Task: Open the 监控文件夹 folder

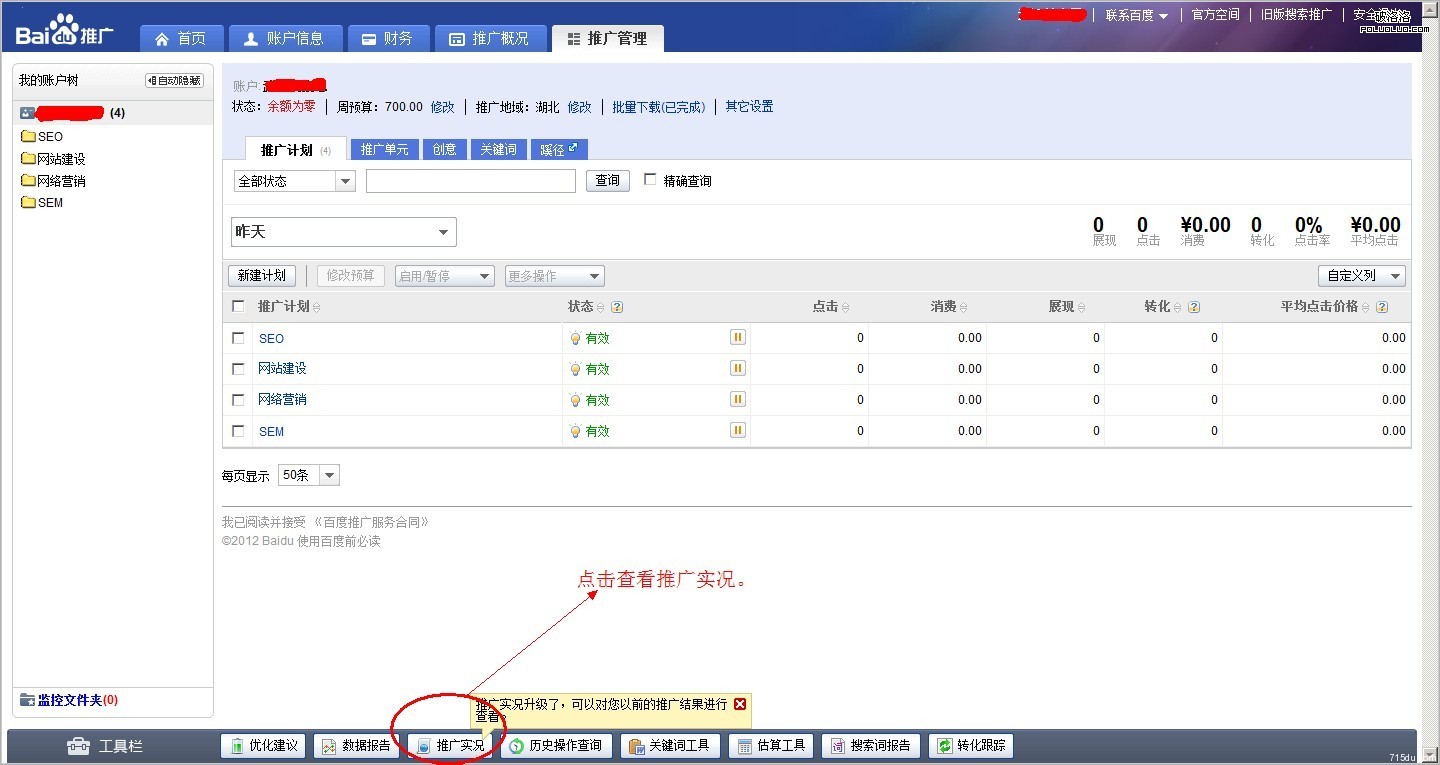Action: click(68, 700)
